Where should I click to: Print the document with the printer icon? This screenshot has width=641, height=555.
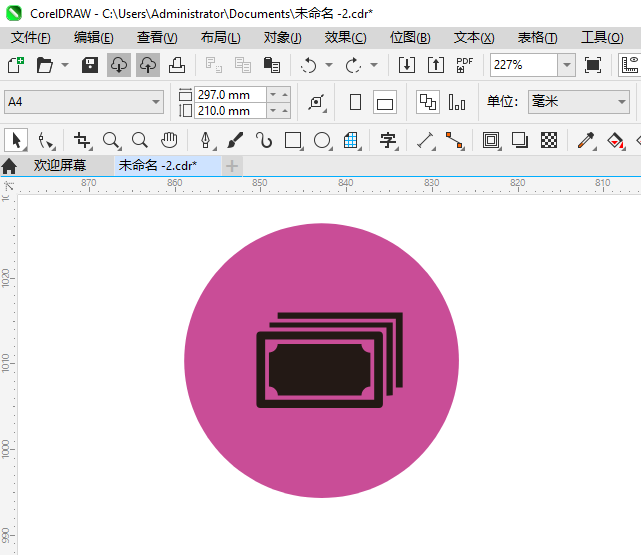pyautogui.click(x=177, y=65)
